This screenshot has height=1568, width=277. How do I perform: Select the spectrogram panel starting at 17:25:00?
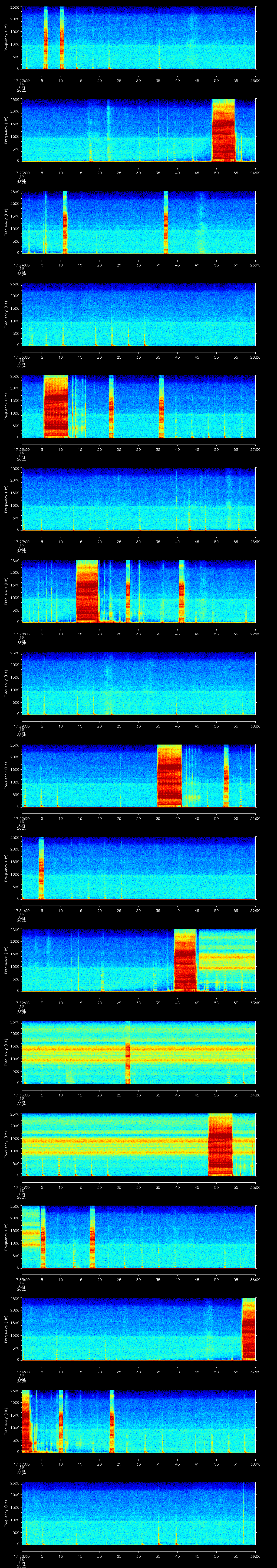(139, 315)
